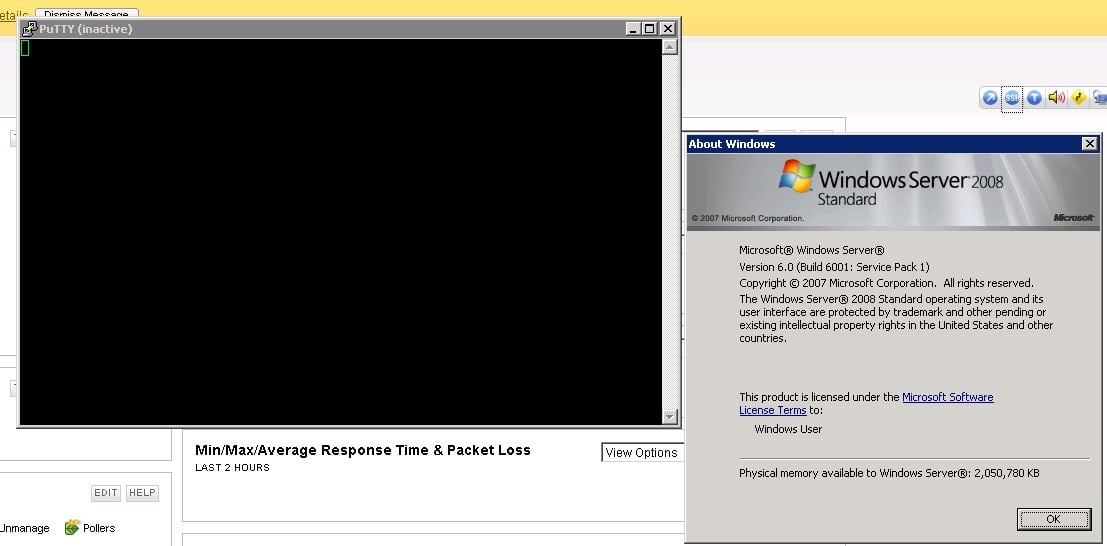Launch the SSH session icon
1107x546 pixels.
(x=1012, y=98)
